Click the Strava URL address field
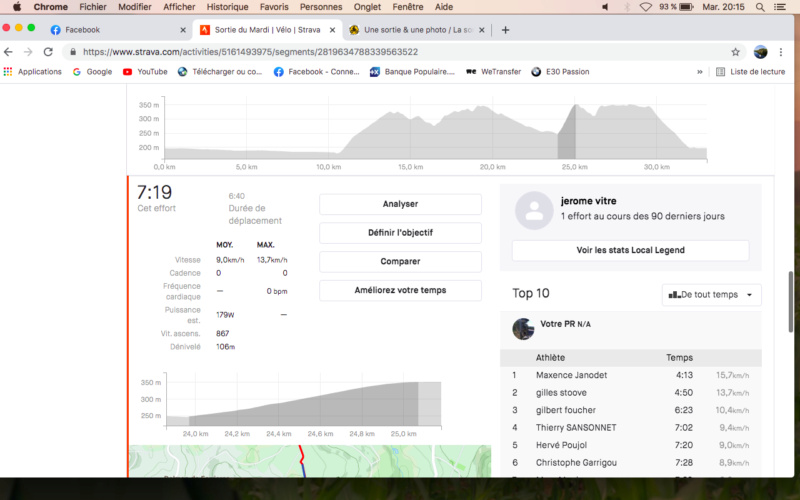Viewport: 800px width, 500px height. click(403, 52)
